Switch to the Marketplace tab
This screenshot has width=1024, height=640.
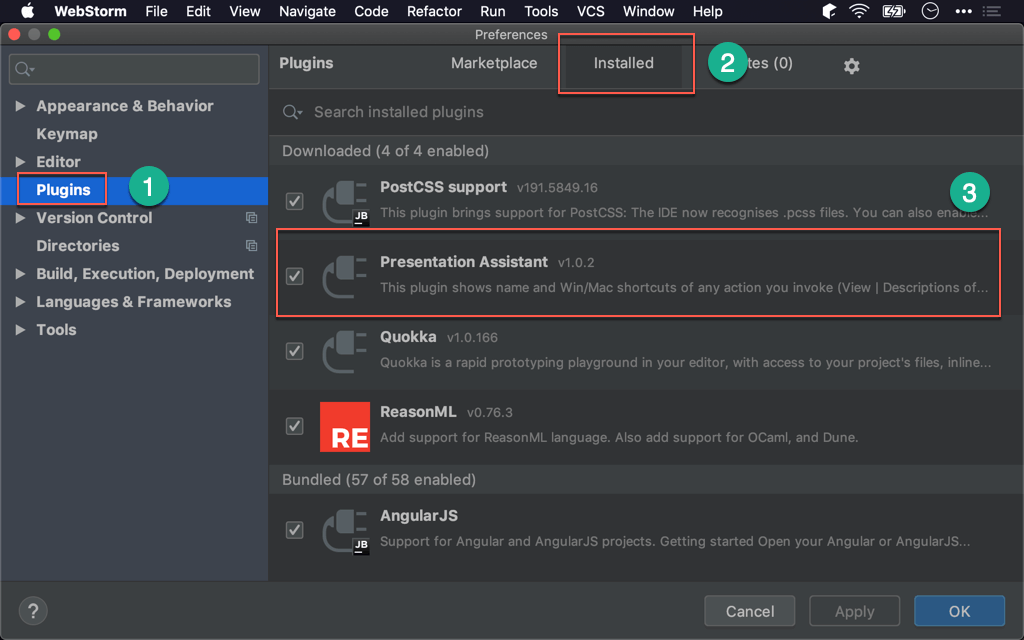494,63
